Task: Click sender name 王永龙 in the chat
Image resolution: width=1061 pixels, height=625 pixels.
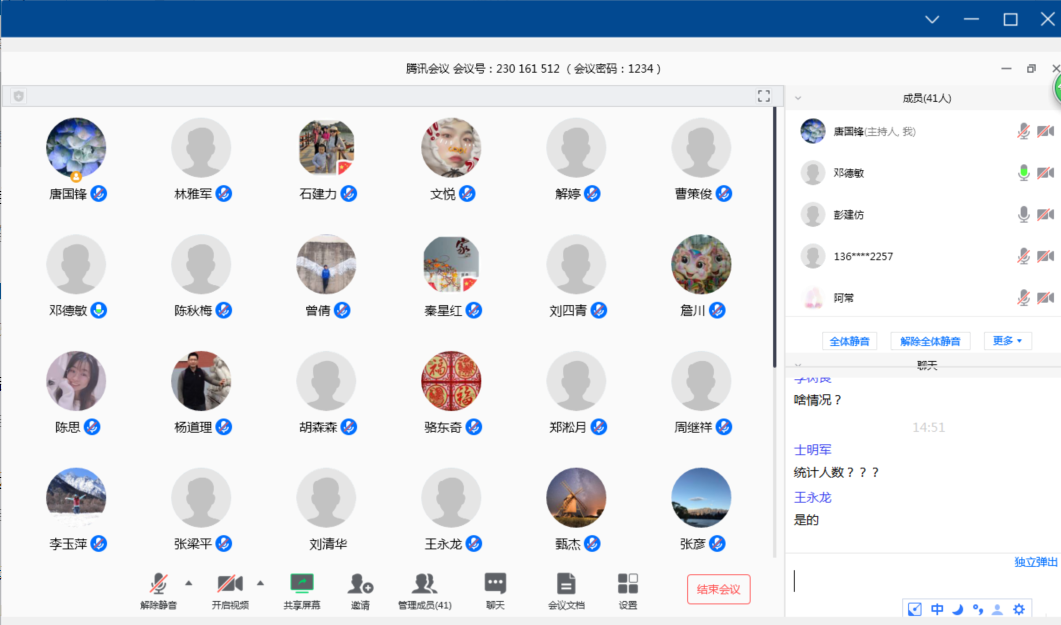Action: point(813,497)
